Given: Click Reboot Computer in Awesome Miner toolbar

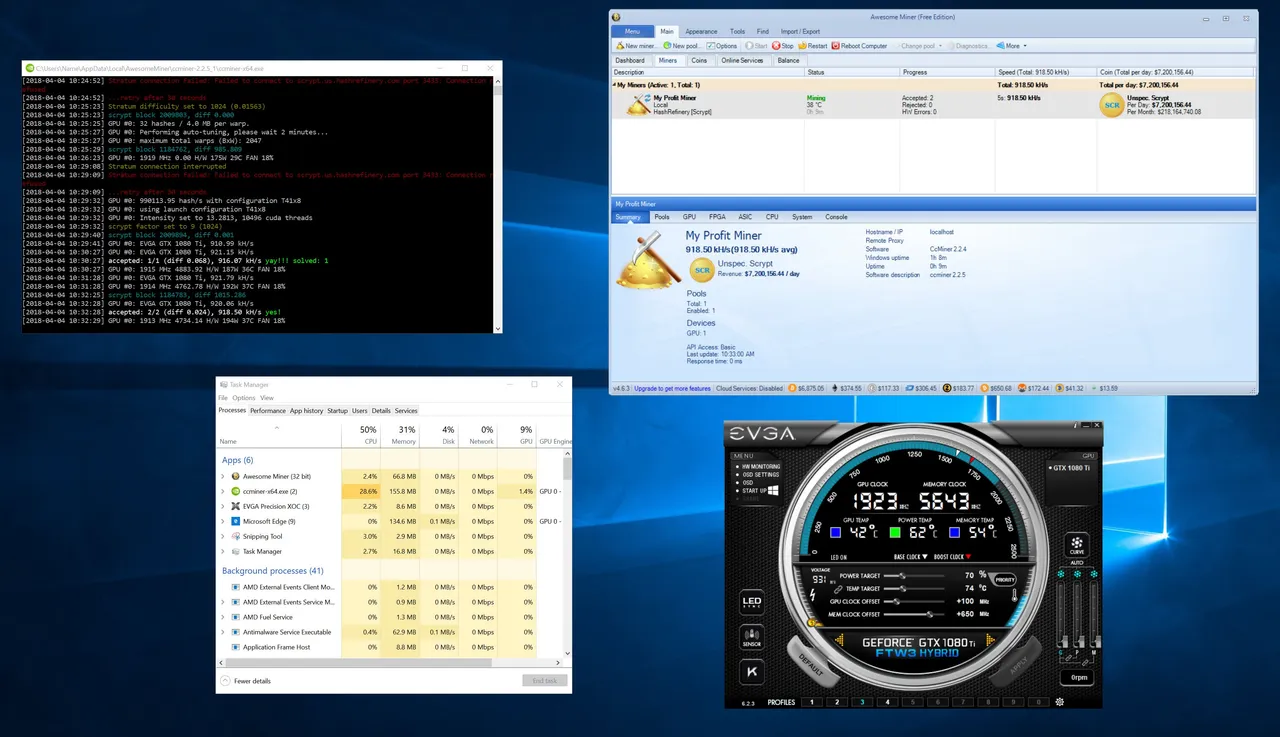Looking at the screenshot, I should pyautogui.click(x=859, y=46).
